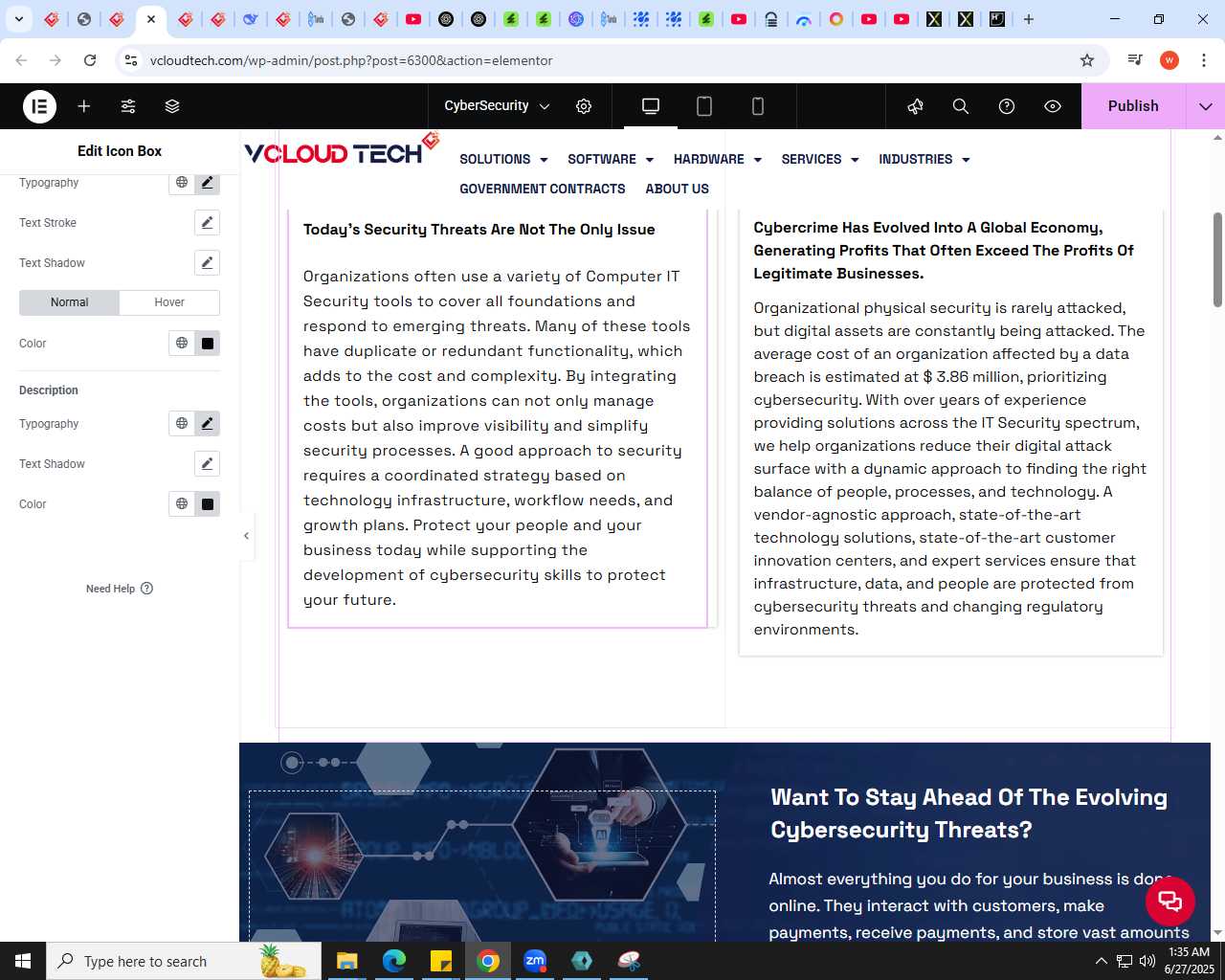Open Microsoft Edge from taskbar
The width and height of the screenshot is (1225, 980).
(x=393, y=961)
